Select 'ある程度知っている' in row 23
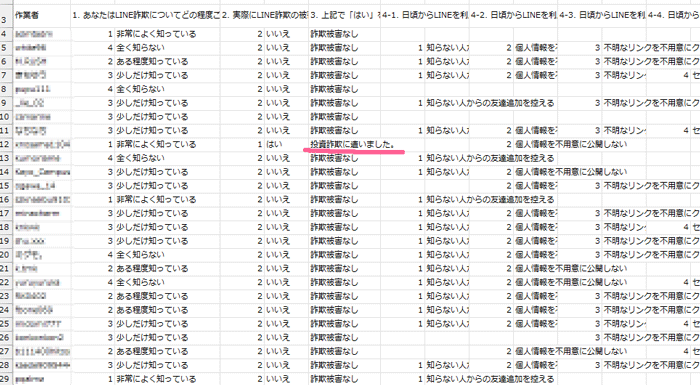Viewport: 700px width, 385px height. tap(152, 296)
